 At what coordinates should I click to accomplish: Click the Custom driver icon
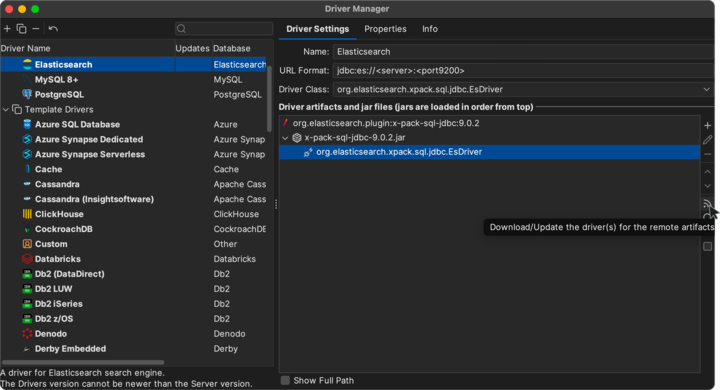27,244
